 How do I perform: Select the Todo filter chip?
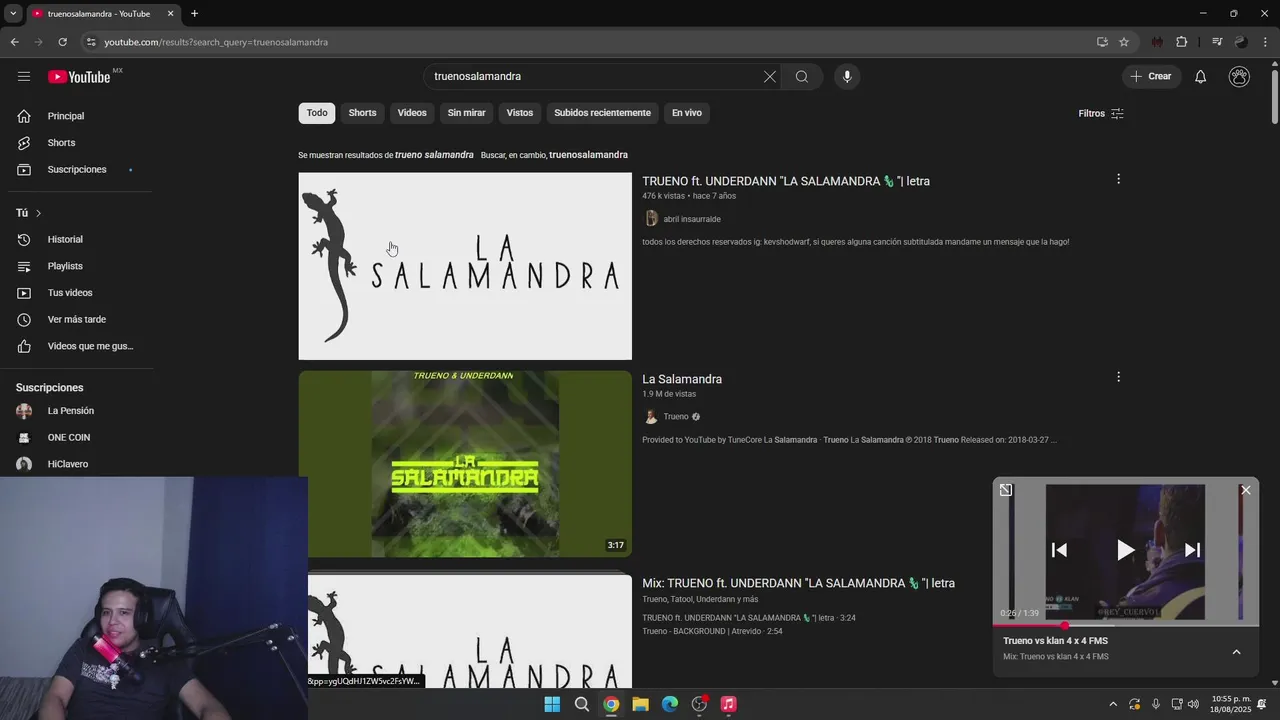[317, 113]
